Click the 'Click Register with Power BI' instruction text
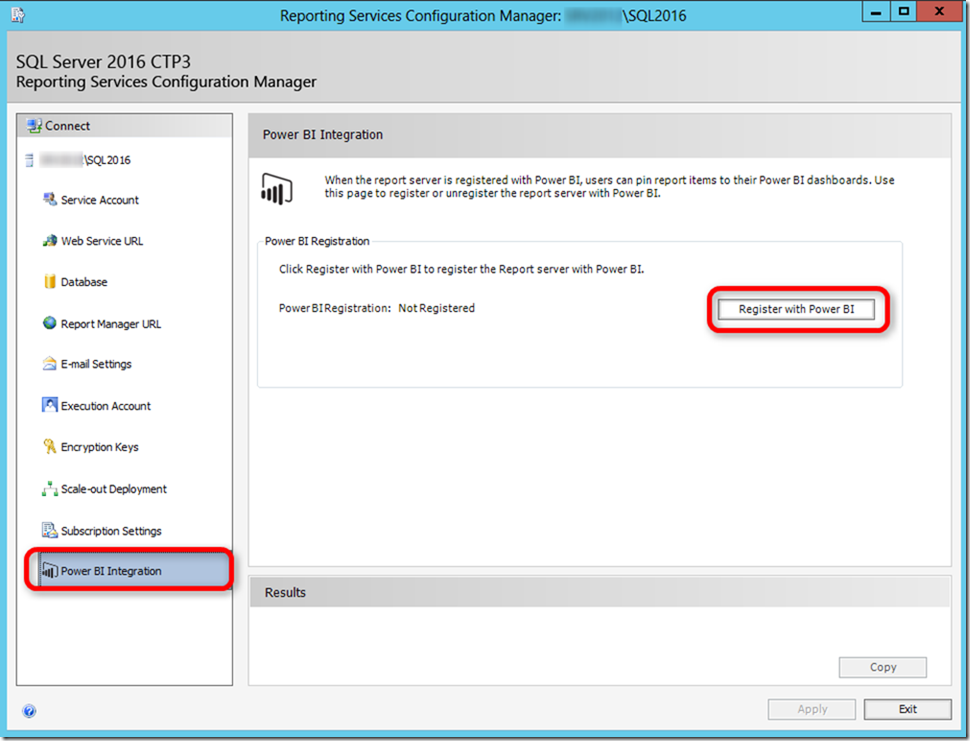Image resolution: width=970 pixels, height=741 pixels. tap(461, 270)
